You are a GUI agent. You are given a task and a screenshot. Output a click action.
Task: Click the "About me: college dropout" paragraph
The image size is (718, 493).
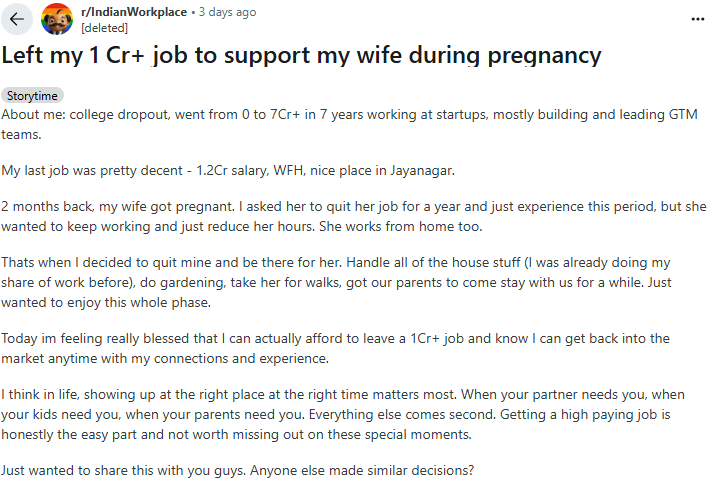pyautogui.click(x=340, y=122)
